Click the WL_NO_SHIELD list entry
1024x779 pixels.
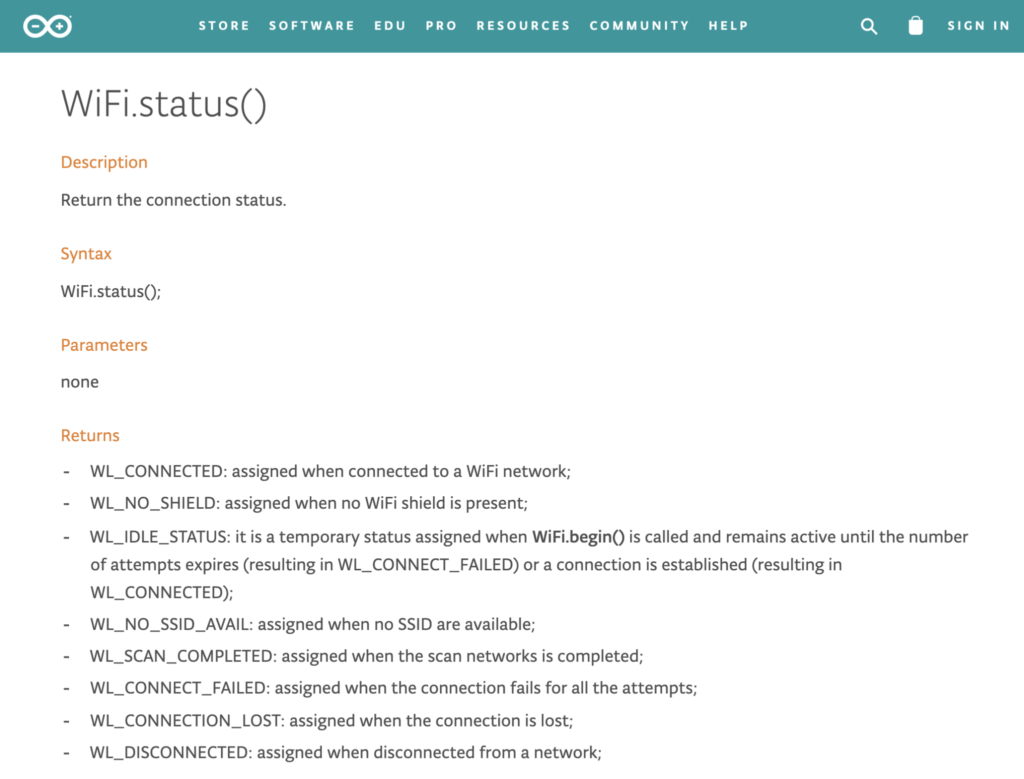(308, 503)
